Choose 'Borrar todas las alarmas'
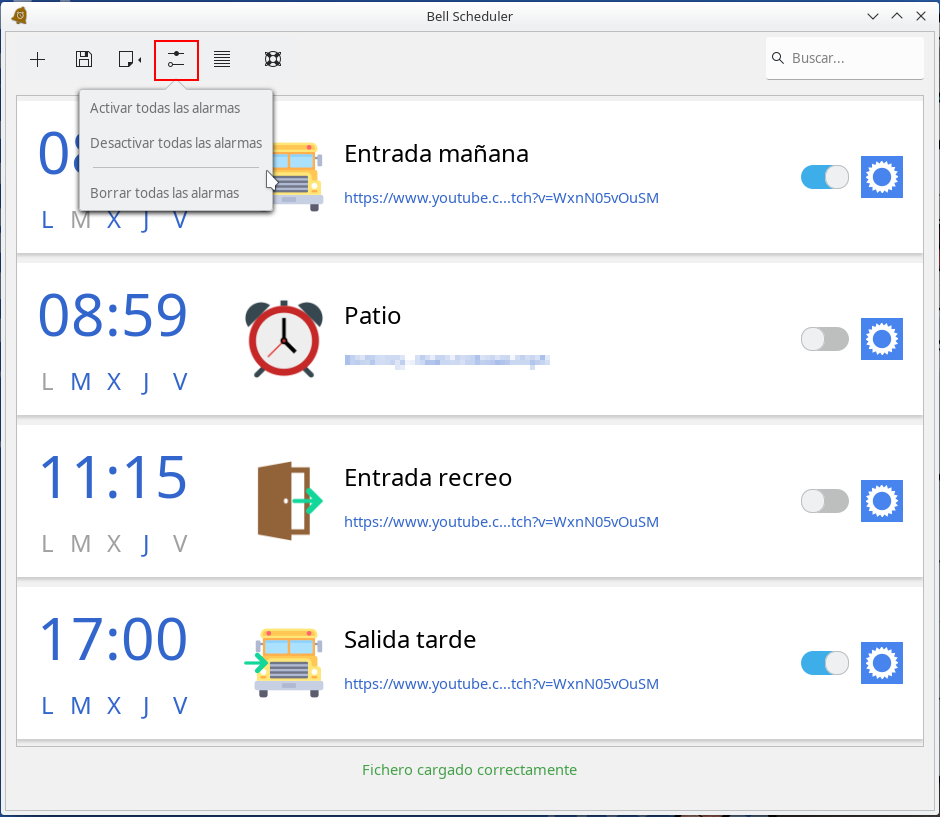Screen dimensions: 940x817 [165, 193]
